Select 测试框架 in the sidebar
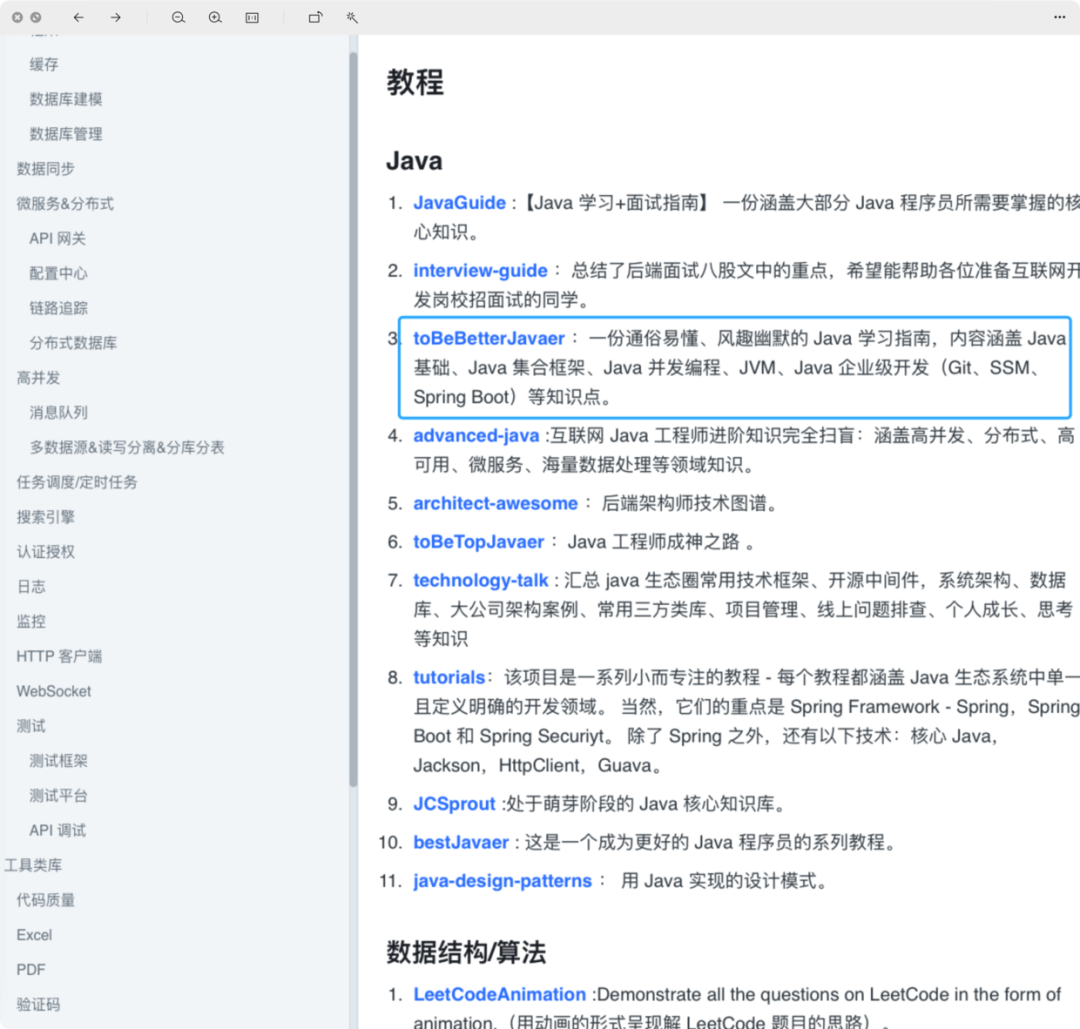 click(x=59, y=761)
